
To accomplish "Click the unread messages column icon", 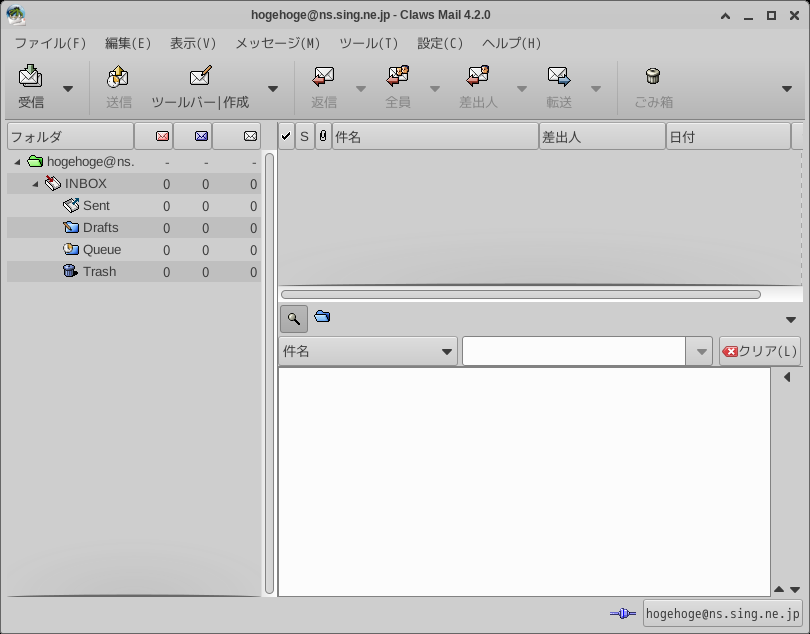I will coord(201,136).
